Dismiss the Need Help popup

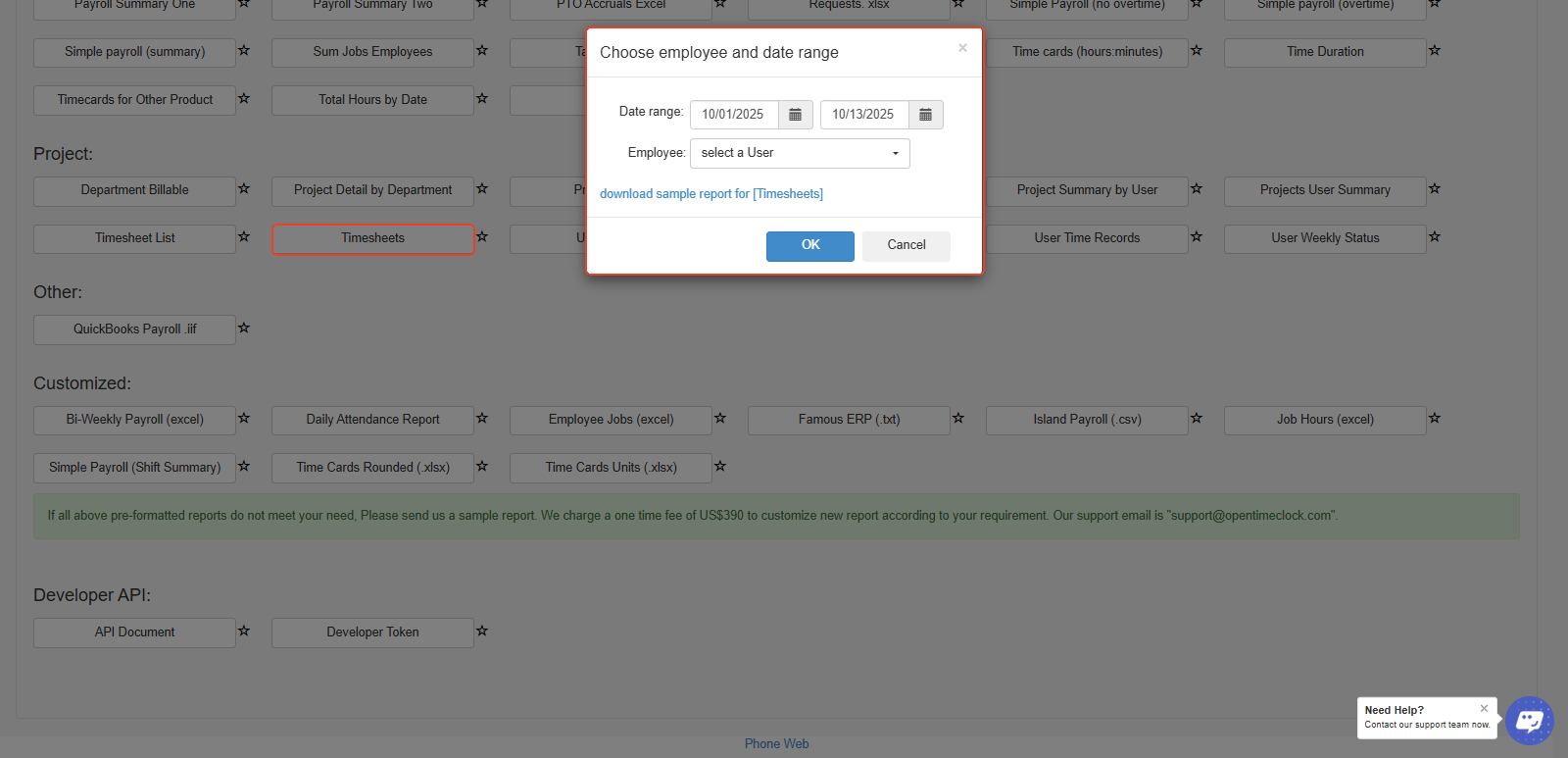(x=1484, y=708)
